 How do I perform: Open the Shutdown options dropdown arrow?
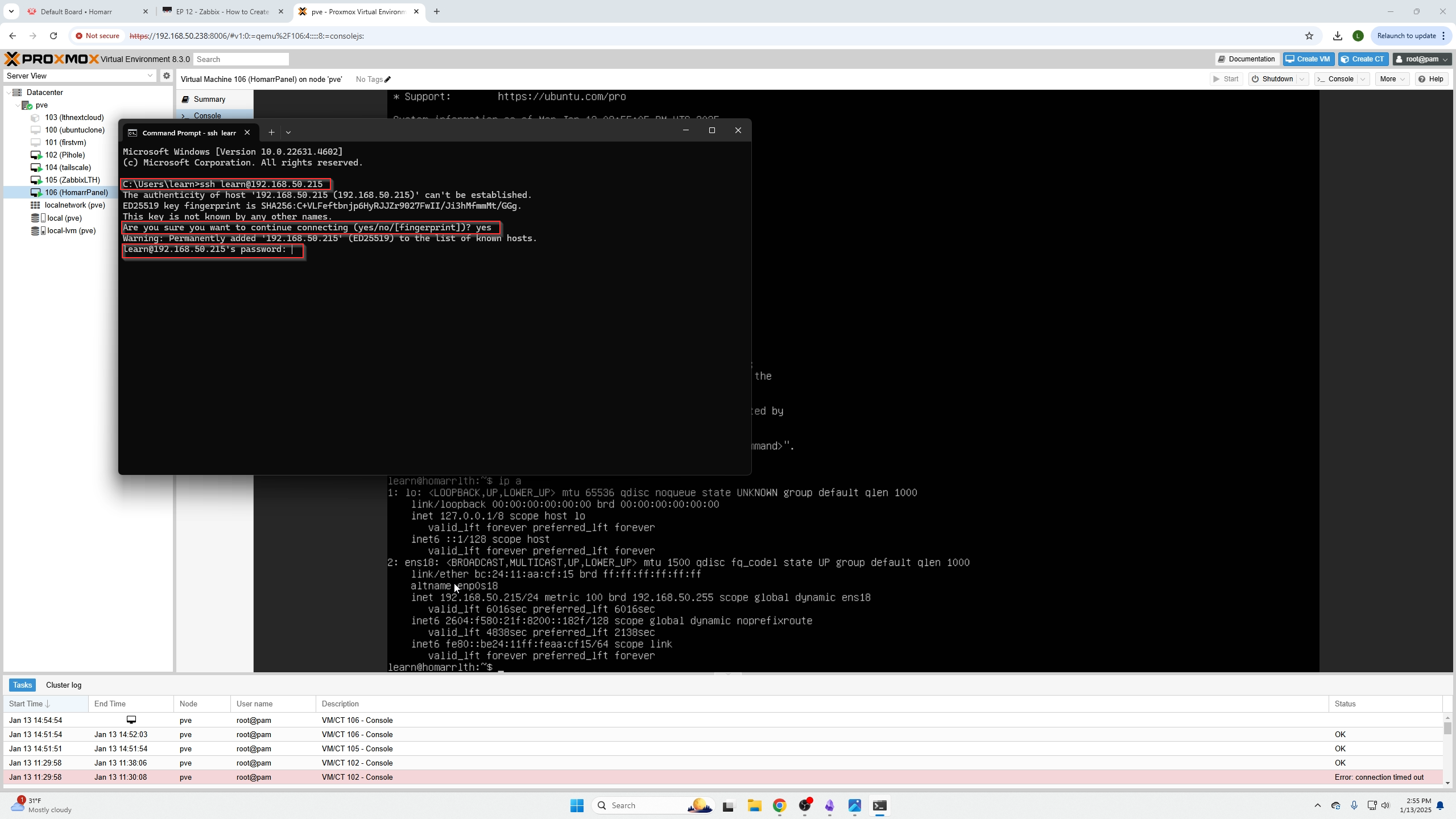point(1301,79)
